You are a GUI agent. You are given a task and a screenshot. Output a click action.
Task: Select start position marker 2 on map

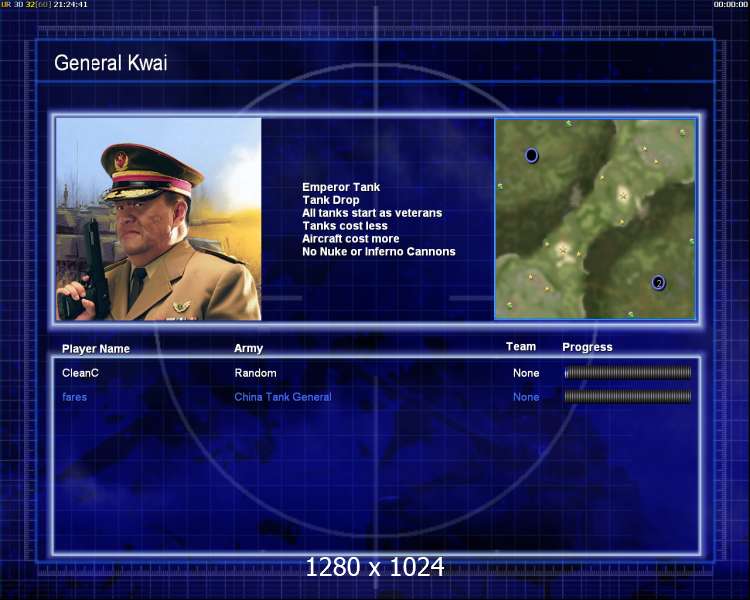point(659,283)
